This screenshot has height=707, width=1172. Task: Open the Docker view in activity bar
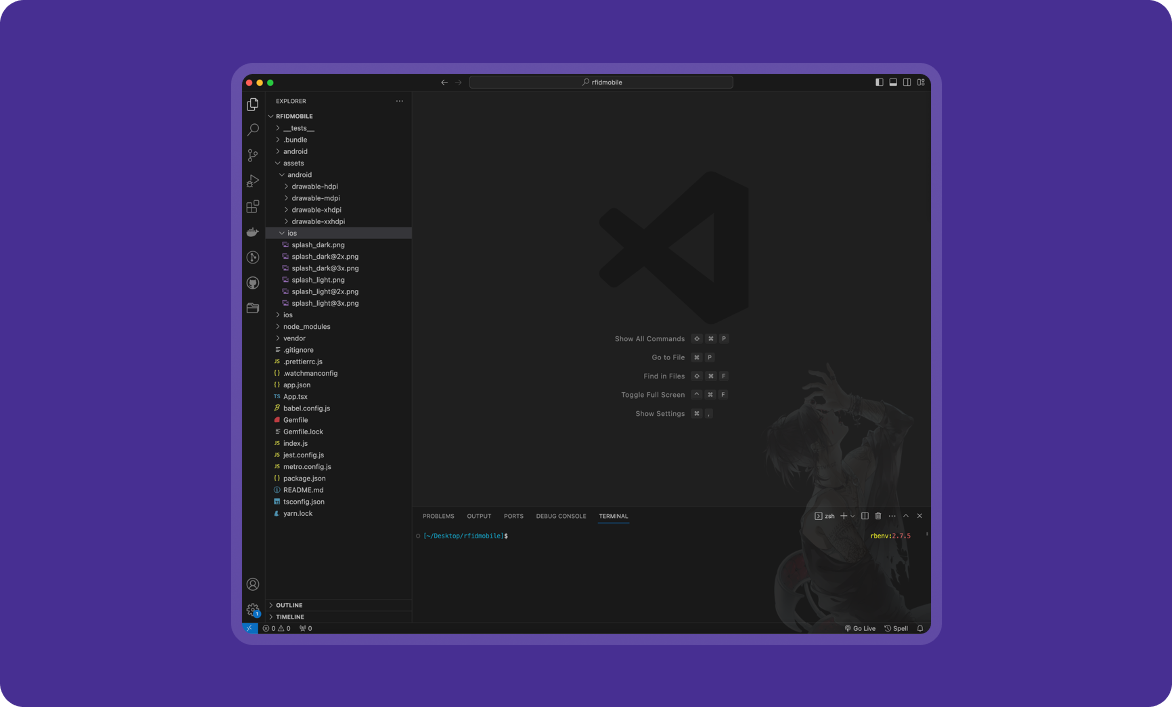click(x=253, y=232)
